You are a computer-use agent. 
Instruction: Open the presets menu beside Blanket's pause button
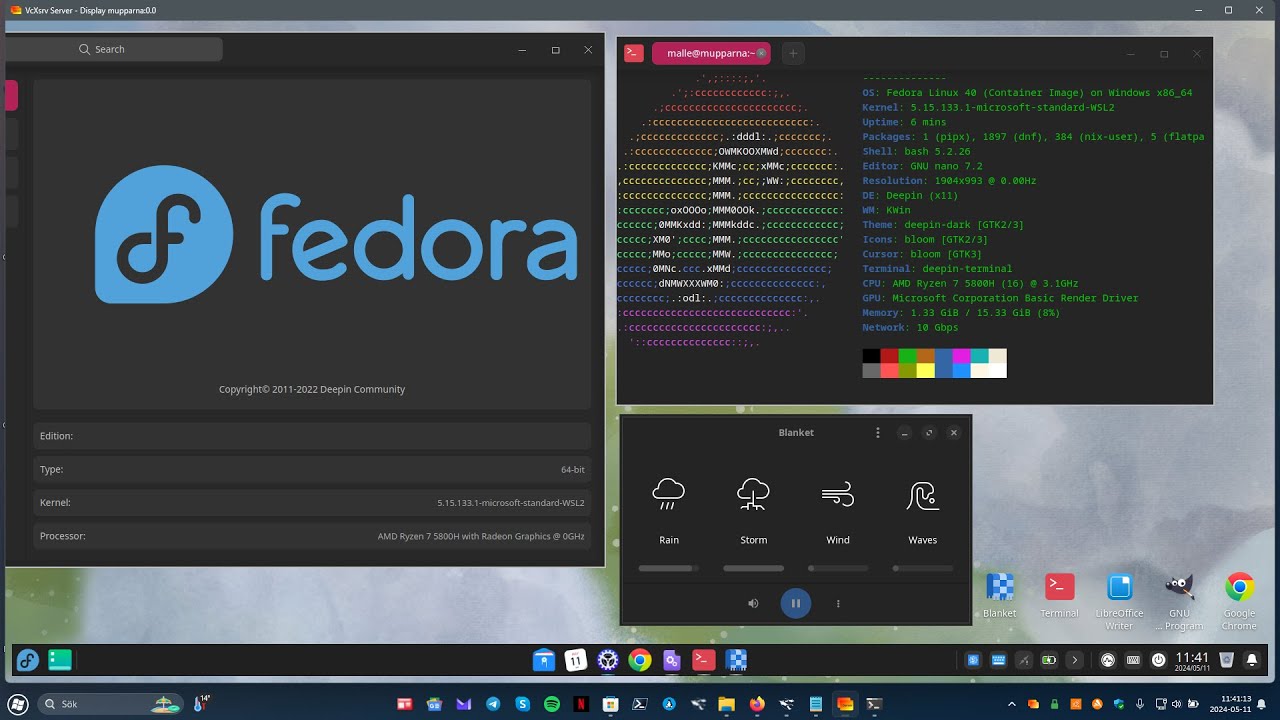(x=838, y=603)
